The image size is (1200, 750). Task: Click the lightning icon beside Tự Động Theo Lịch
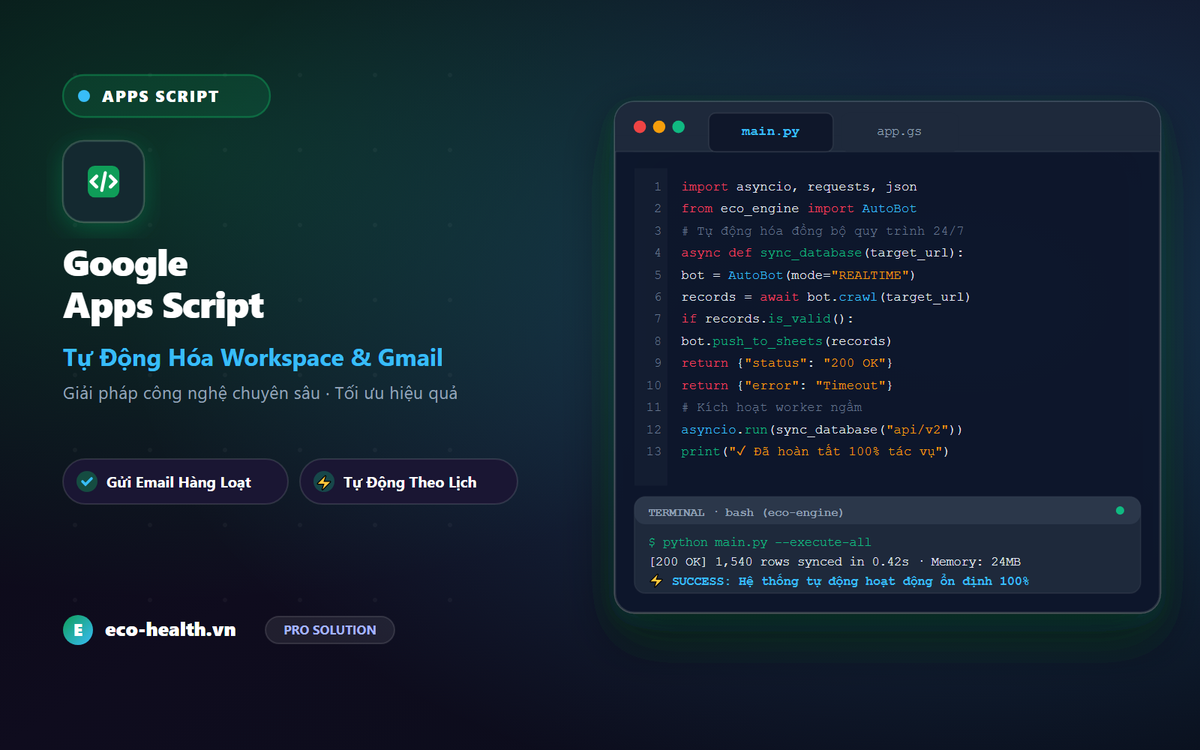(323, 482)
